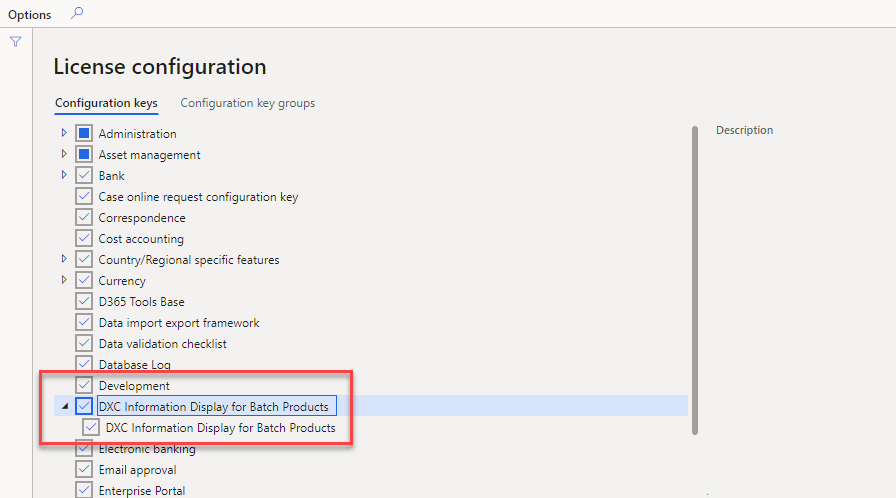Toggle the Database Log checkbox
Viewport: 896px width, 498px height.
84,365
